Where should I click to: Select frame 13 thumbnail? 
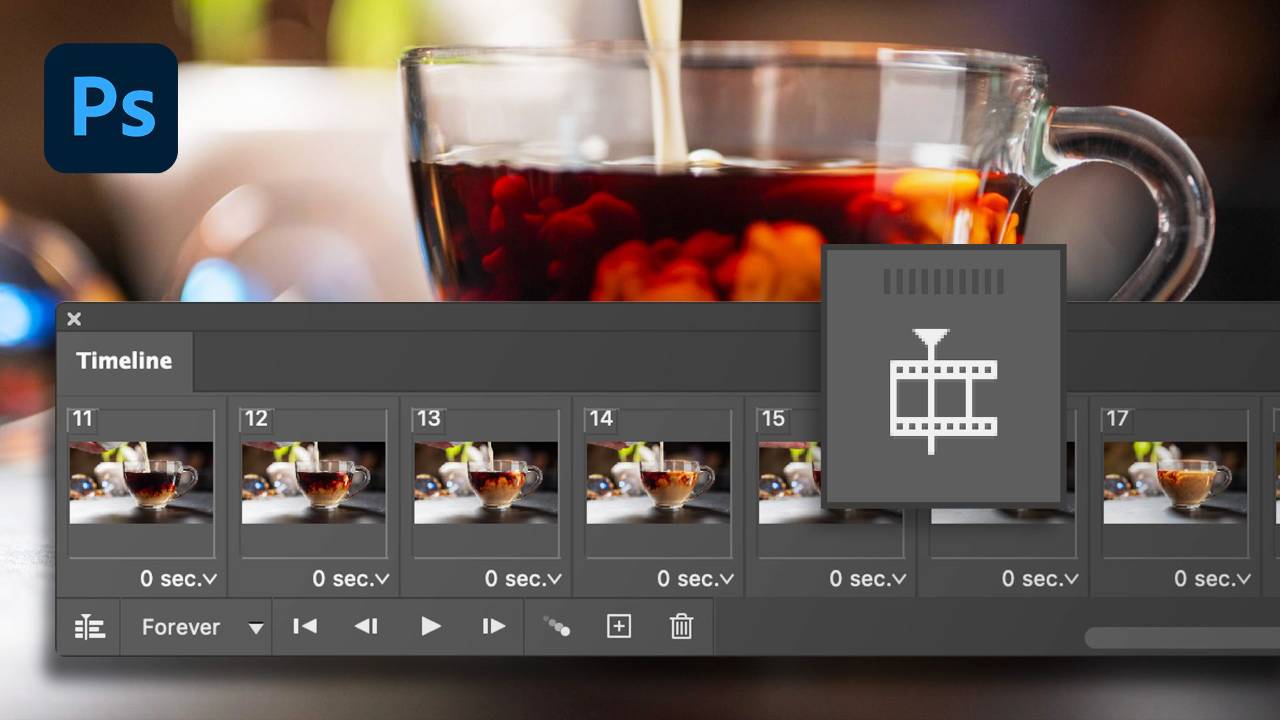[x=486, y=482]
